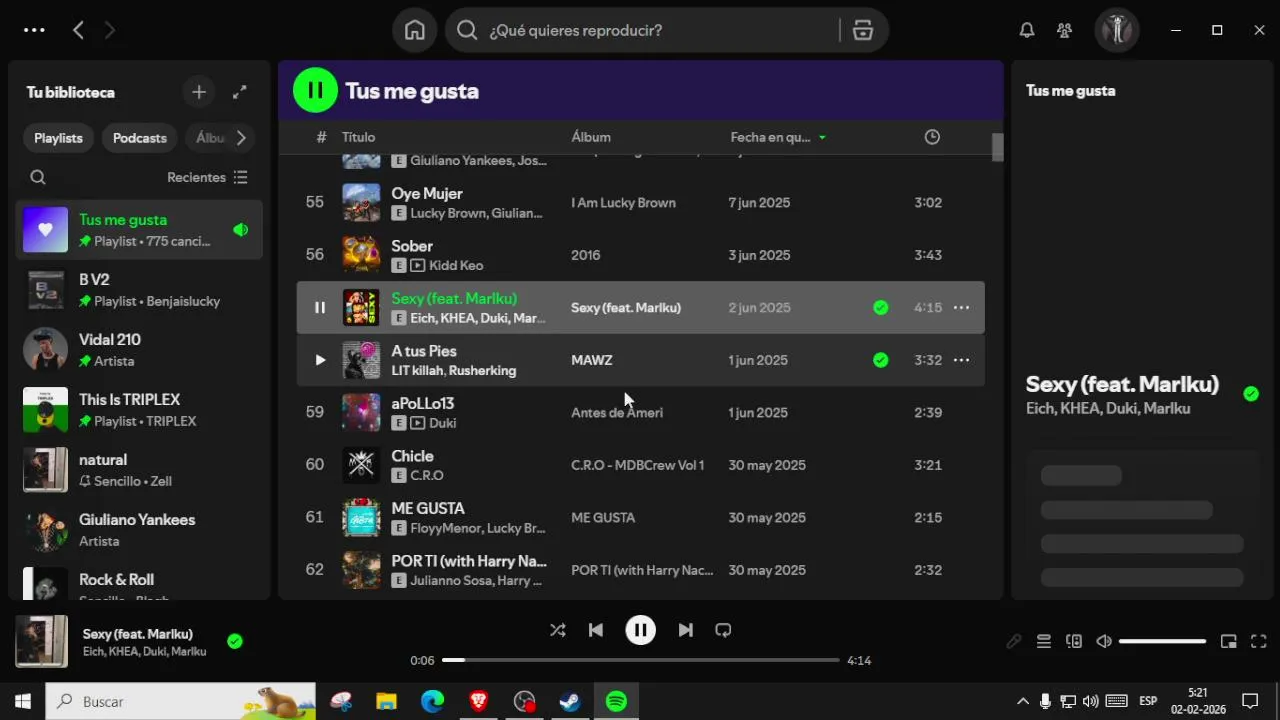Click Chicle song cover thumbnail
The image size is (1280, 720).
click(361, 465)
